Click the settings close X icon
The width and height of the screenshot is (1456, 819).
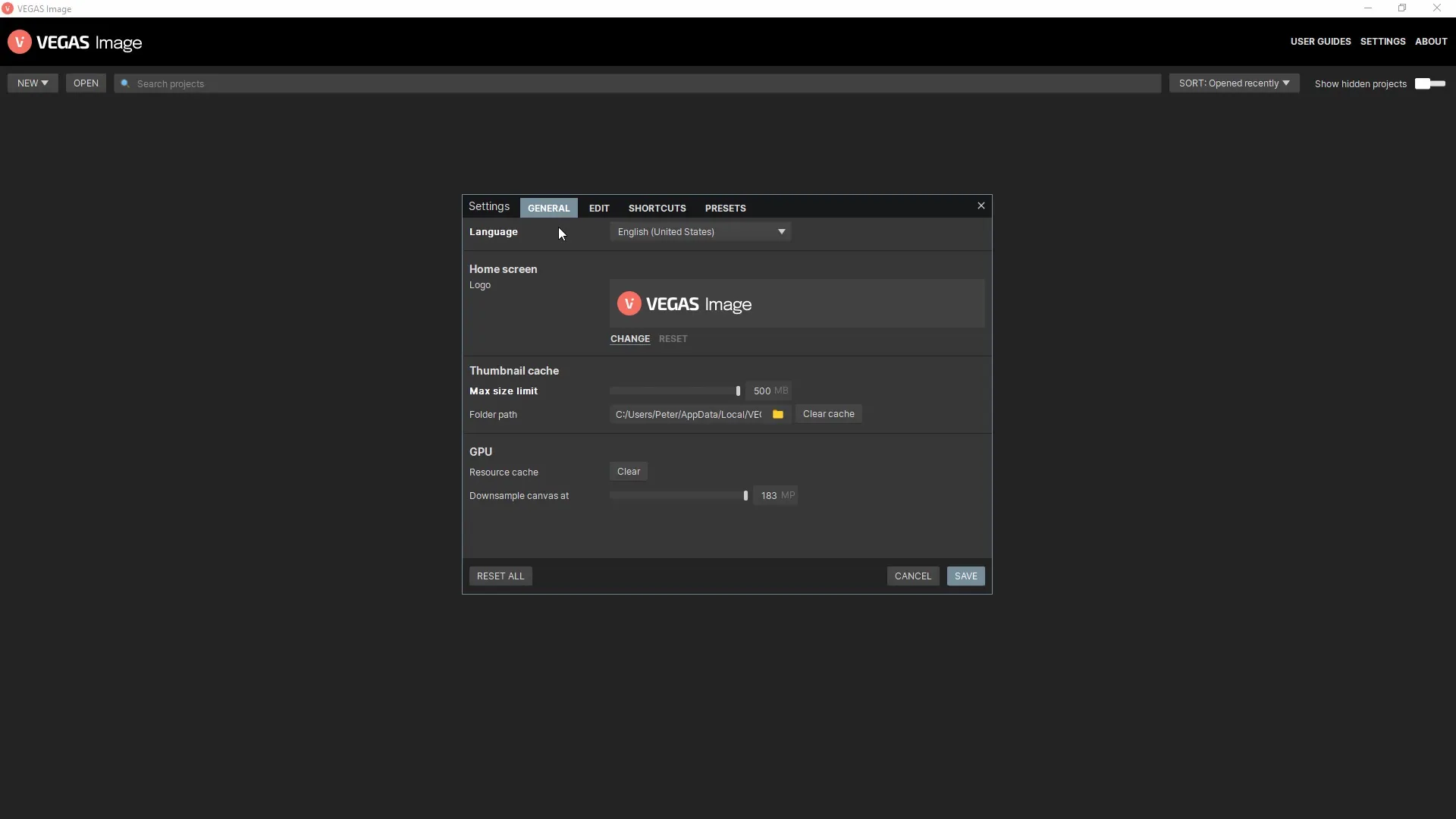981,205
